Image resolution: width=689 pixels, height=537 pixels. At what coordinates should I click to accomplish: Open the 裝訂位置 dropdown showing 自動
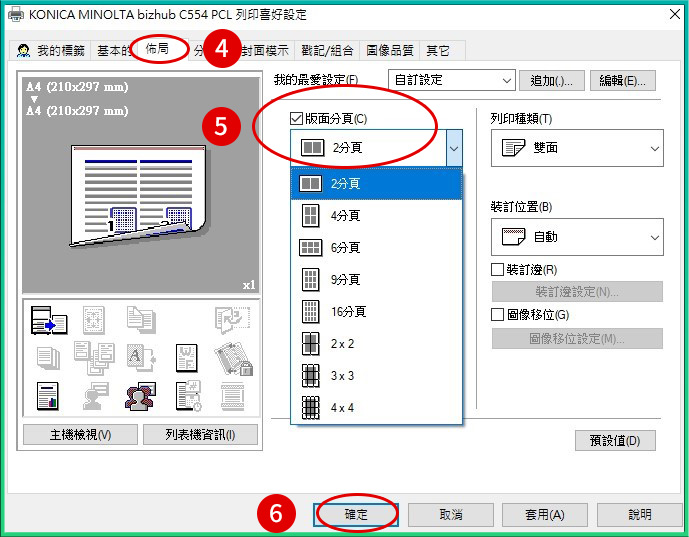coord(577,237)
